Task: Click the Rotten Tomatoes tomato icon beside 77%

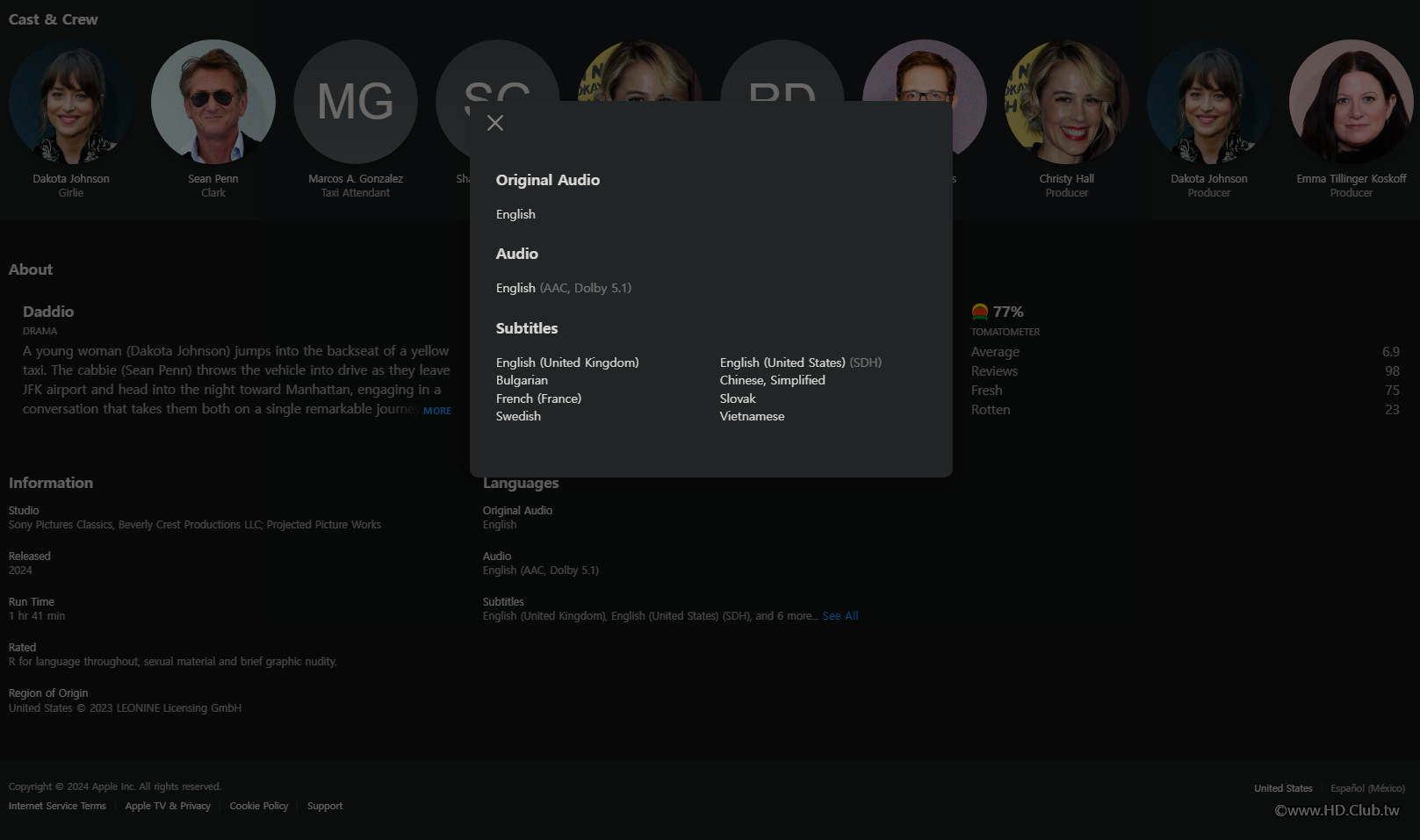Action: [980, 312]
